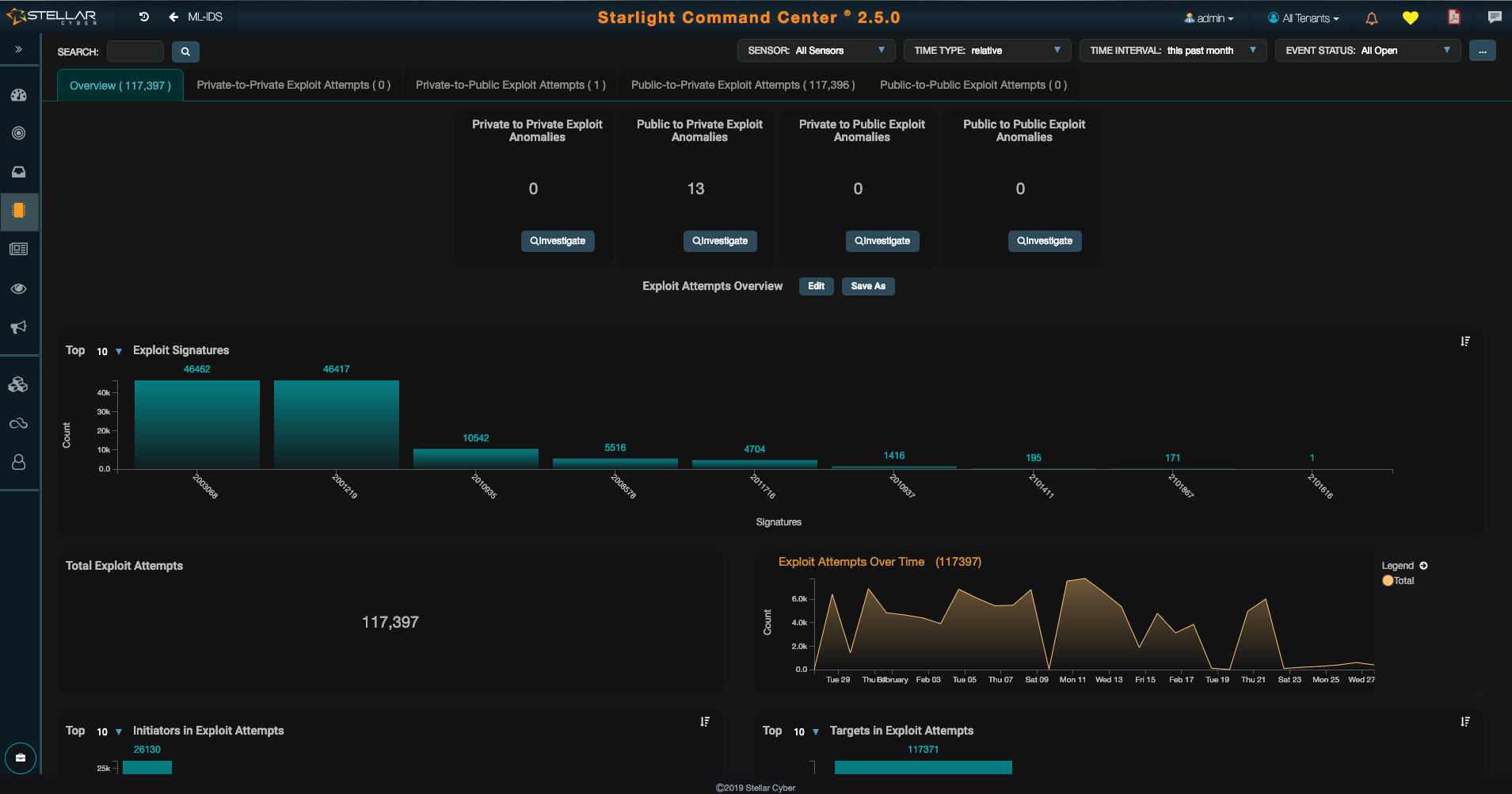This screenshot has height=794, width=1512.
Task: Open the inbox tray sidebar icon
Action: tap(19, 172)
